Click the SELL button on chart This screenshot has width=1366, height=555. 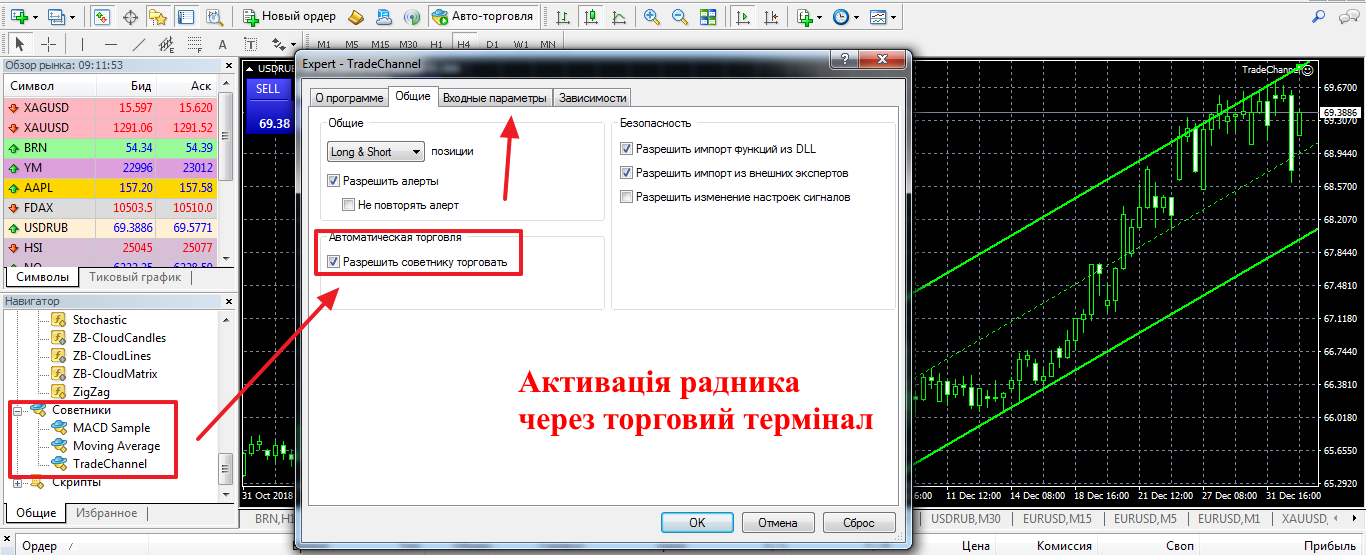coord(268,88)
